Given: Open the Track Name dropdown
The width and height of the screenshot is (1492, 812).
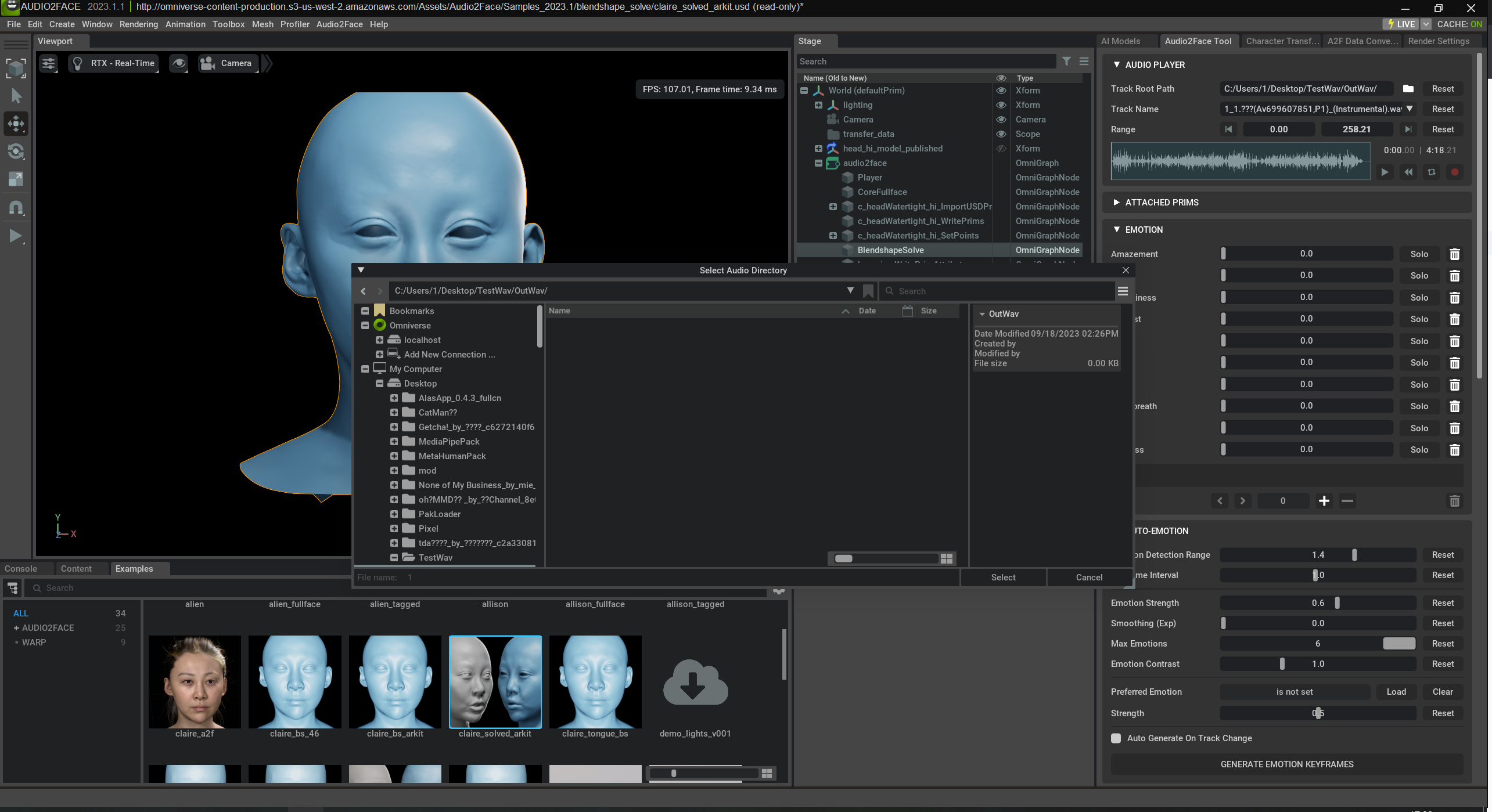Looking at the screenshot, I should [x=1410, y=109].
